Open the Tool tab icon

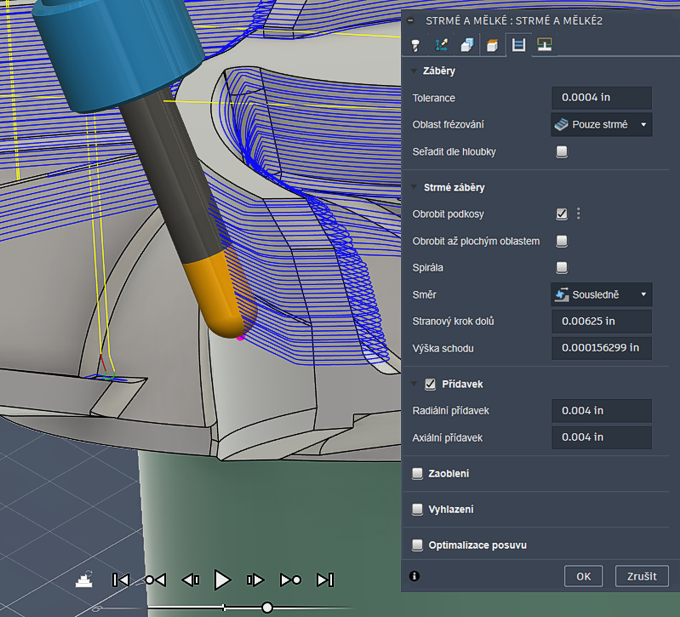(x=415, y=45)
